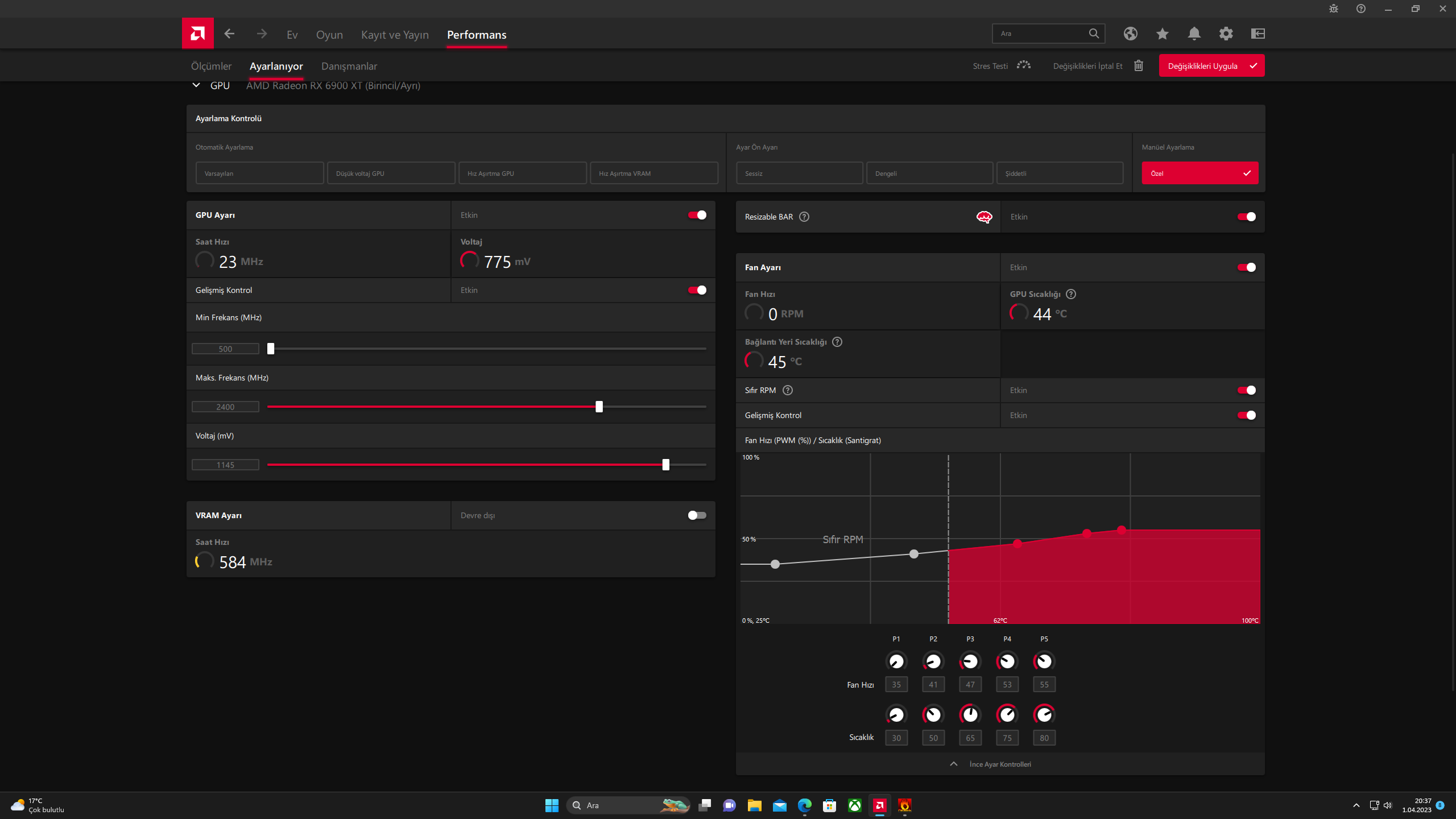Enable VRAM Ayarı switch
Image resolution: width=1456 pixels, height=819 pixels.
click(x=697, y=515)
